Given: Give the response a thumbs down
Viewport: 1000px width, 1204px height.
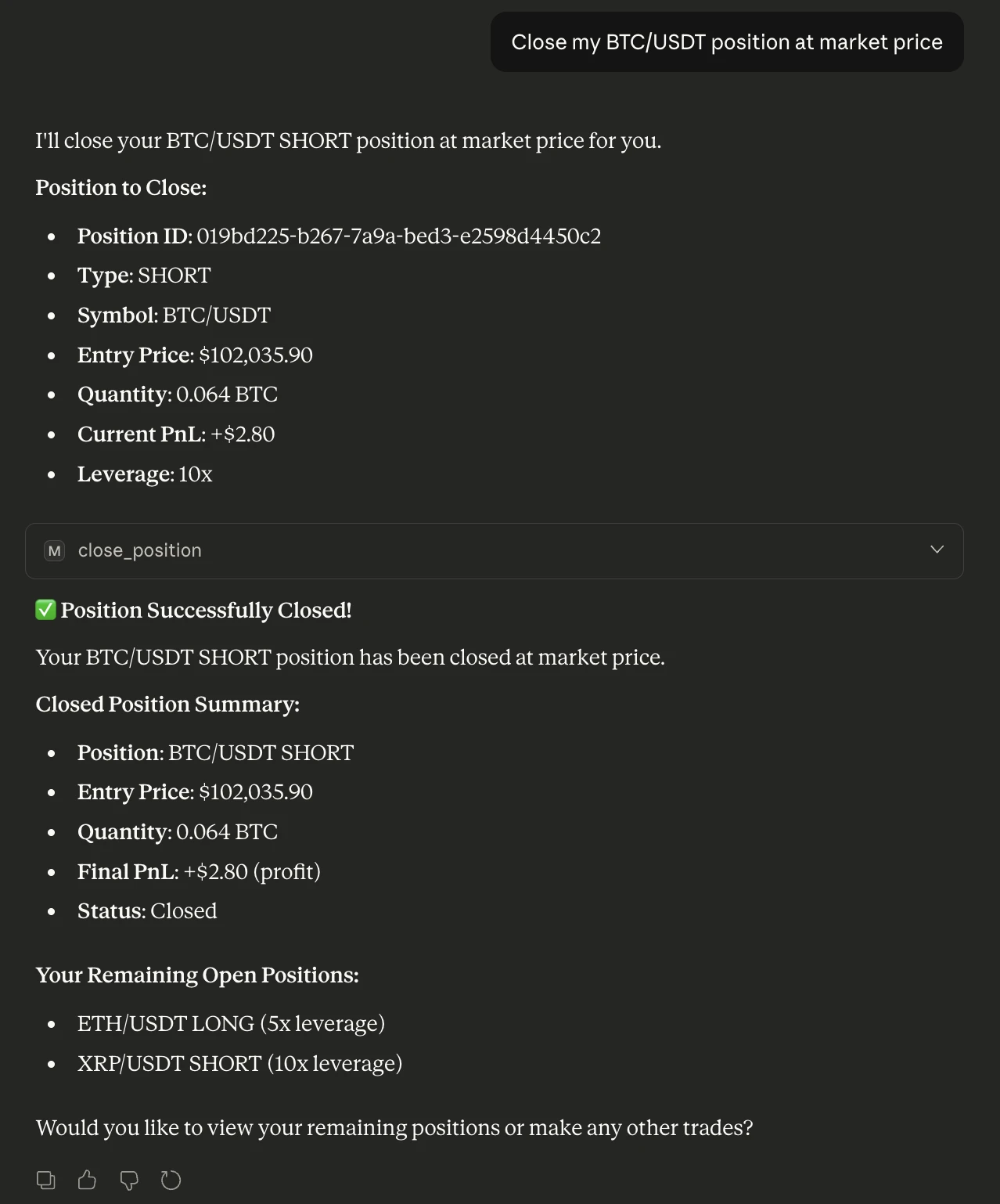Looking at the screenshot, I should tap(129, 1180).
